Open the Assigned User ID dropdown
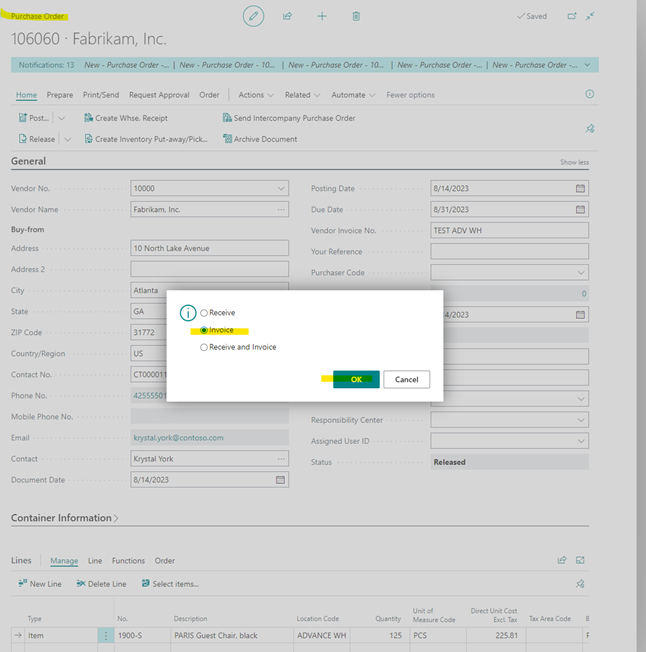This screenshot has height=652, width=646. coord(581,441)
